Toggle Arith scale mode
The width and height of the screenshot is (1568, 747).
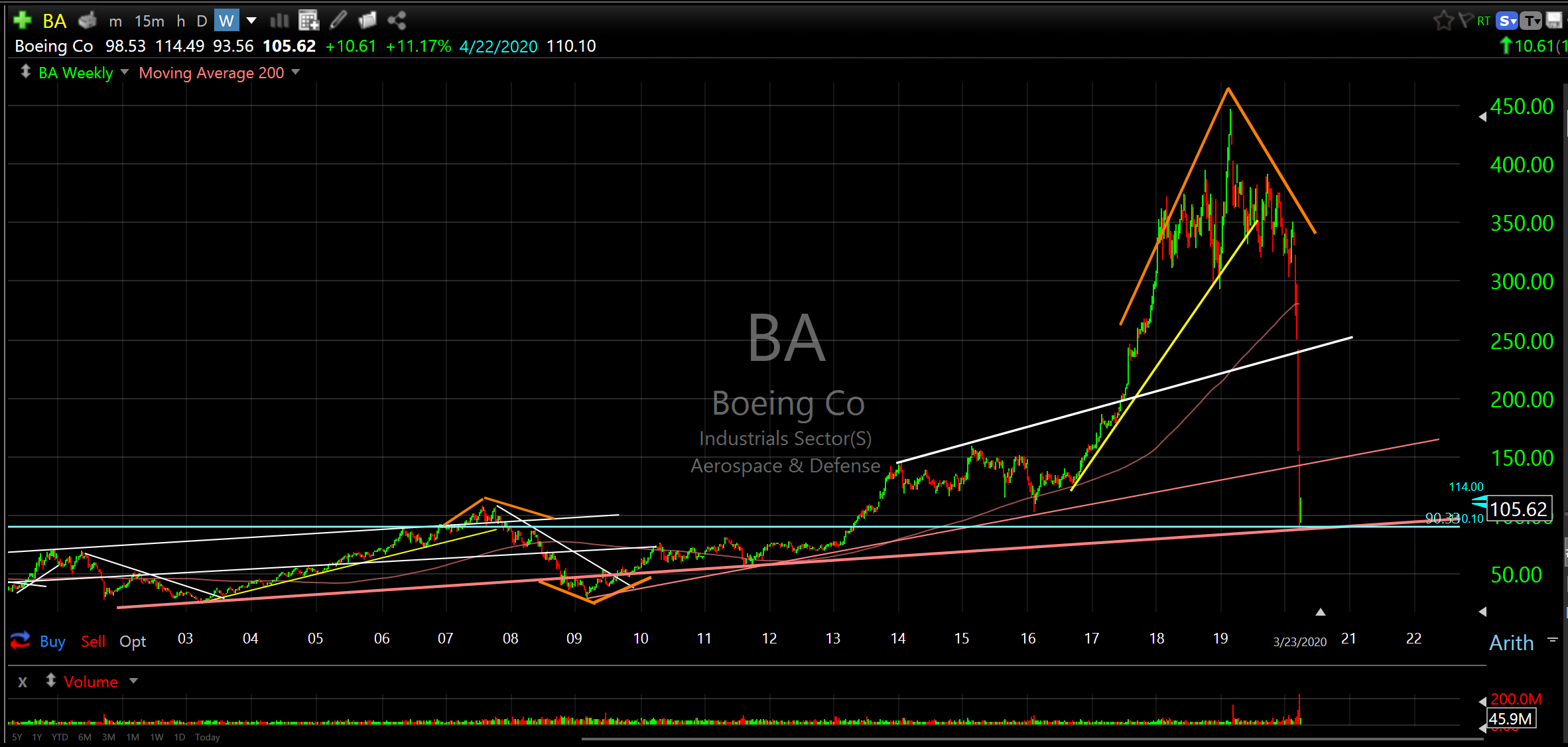1511,642
